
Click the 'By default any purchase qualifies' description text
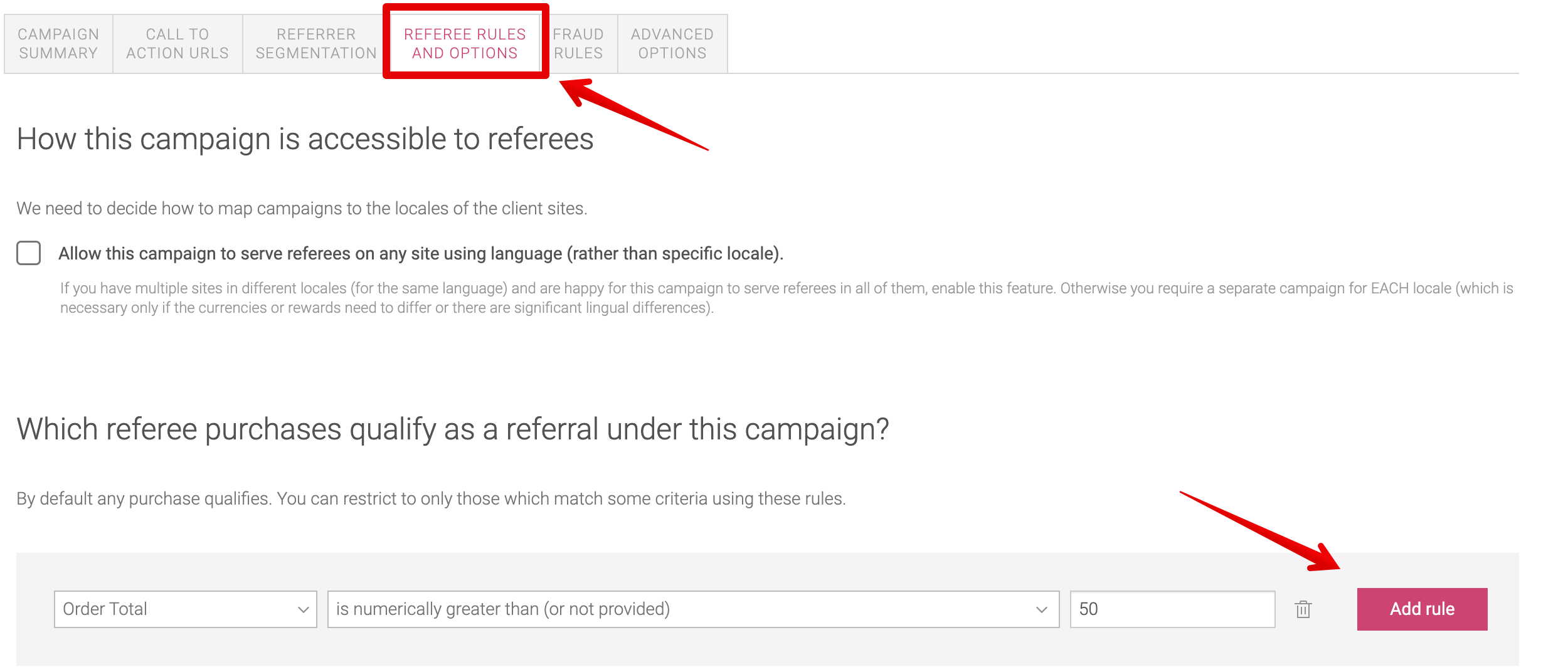(431, 499)
